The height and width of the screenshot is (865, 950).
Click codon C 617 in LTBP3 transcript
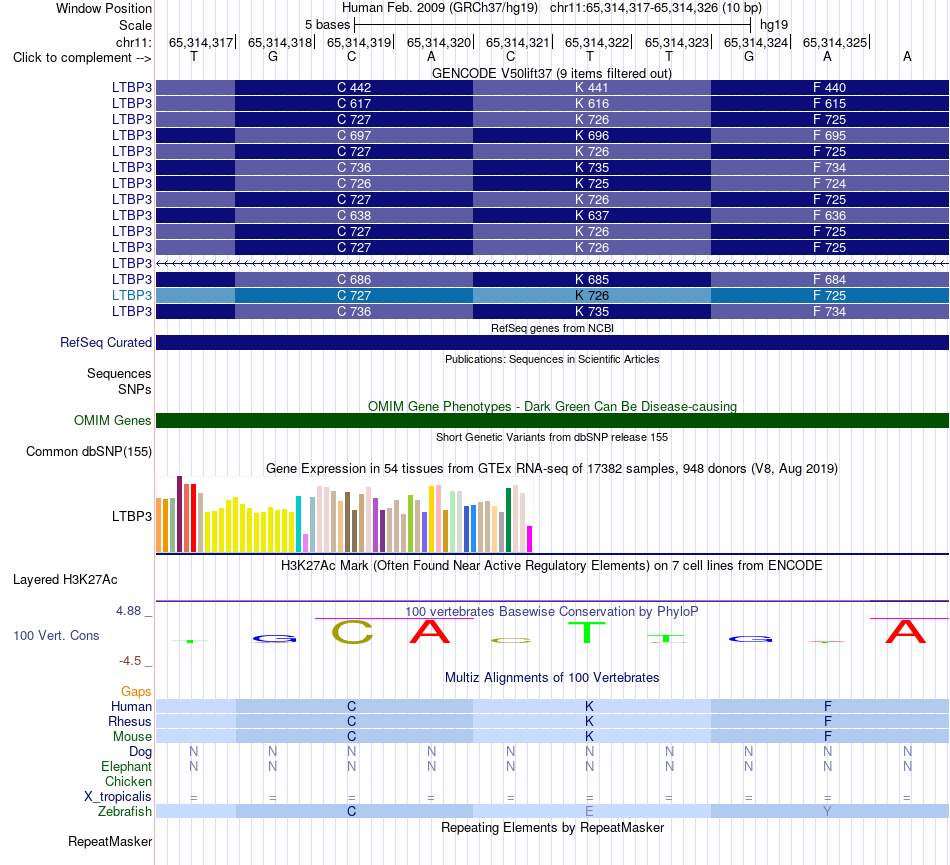coord(354,104)
